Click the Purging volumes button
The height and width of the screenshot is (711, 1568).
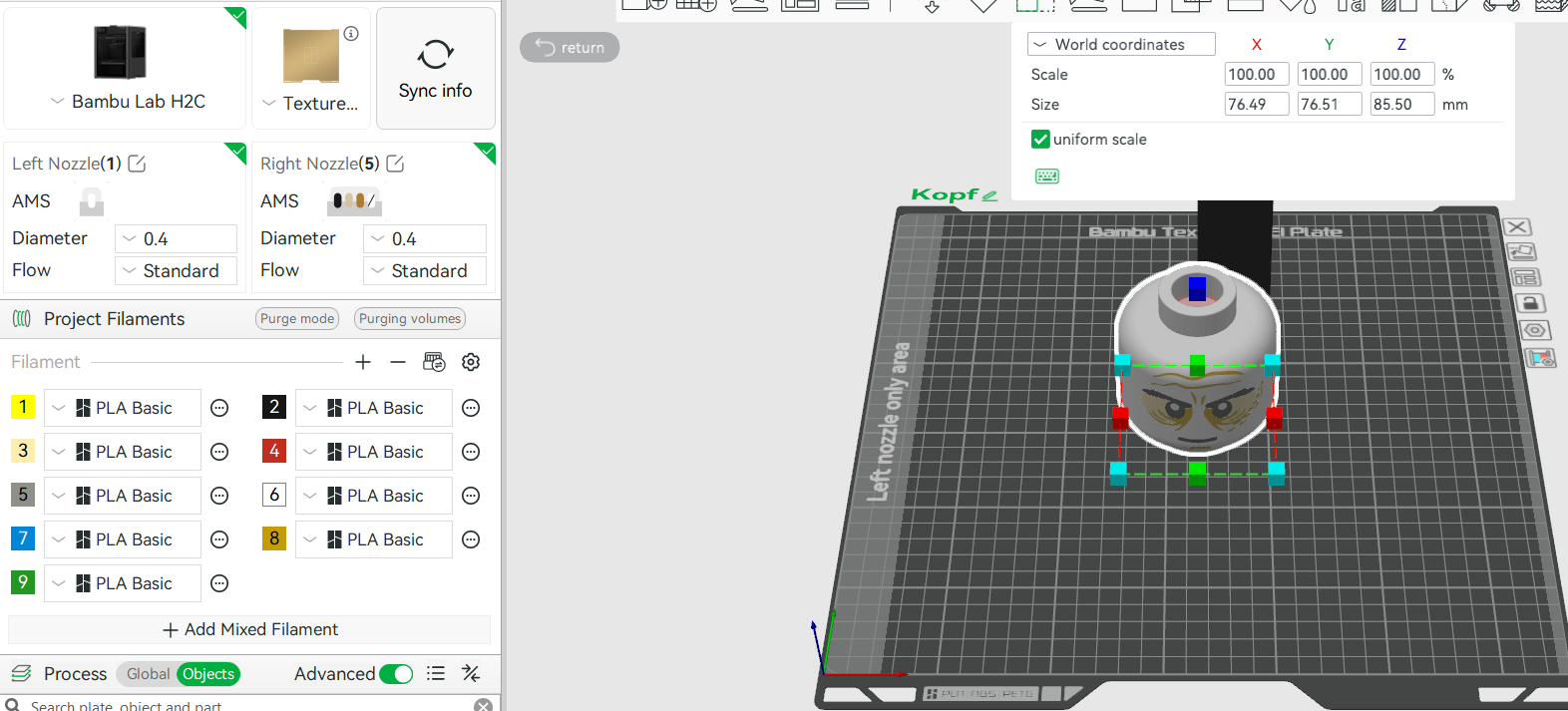click(410, 319)
